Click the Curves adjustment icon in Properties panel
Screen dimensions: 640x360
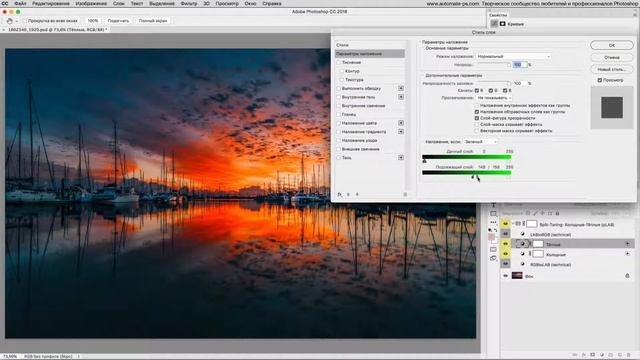coord(494,24)
